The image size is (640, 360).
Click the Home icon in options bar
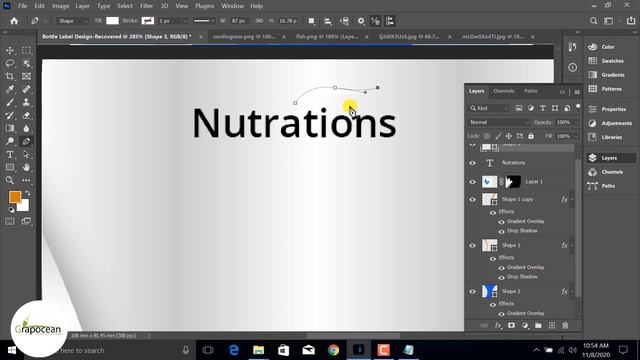[x=14, y=21]
